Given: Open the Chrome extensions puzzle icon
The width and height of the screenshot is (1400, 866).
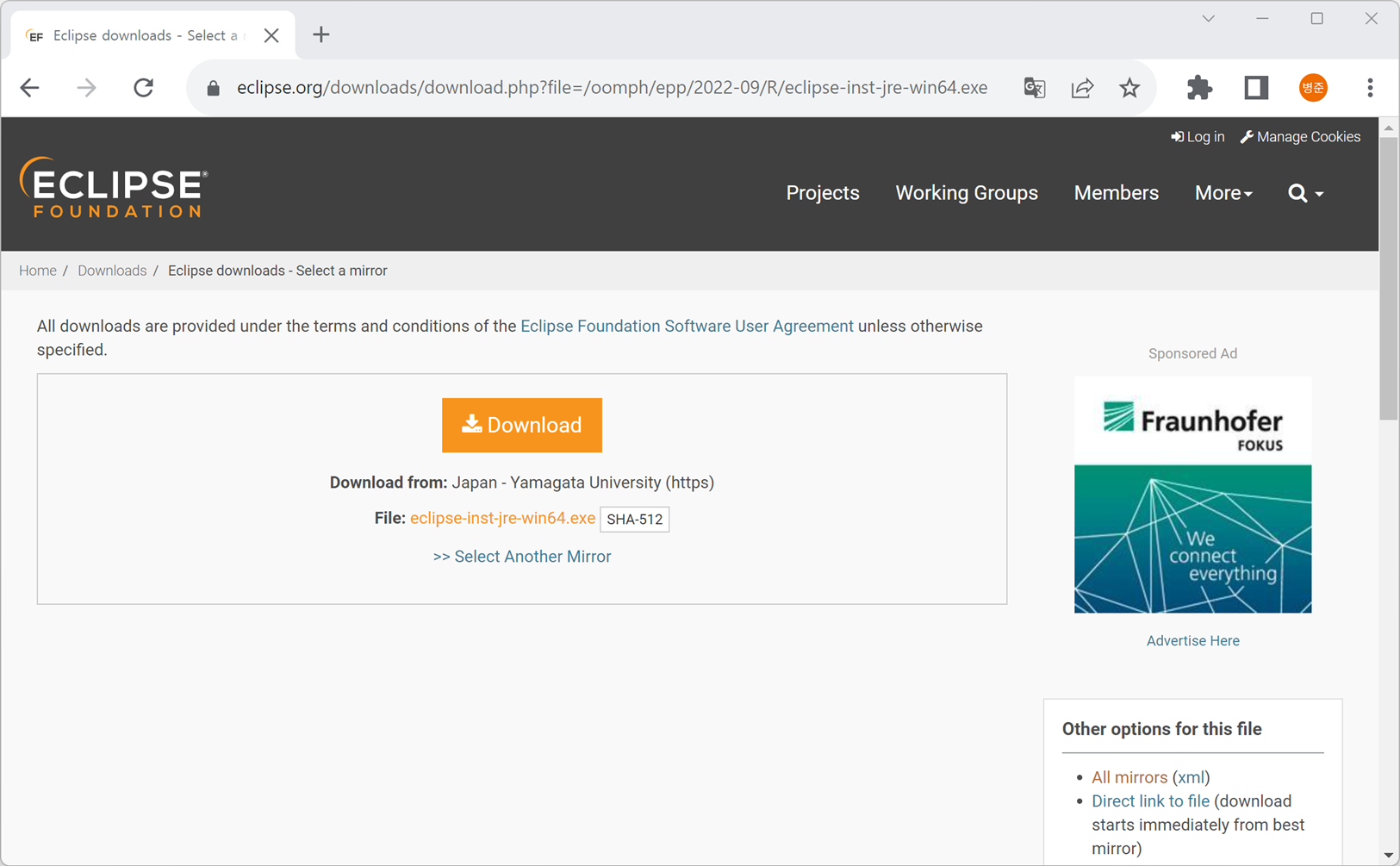Looking at the screenshot, I should [x=1199, y=88].
